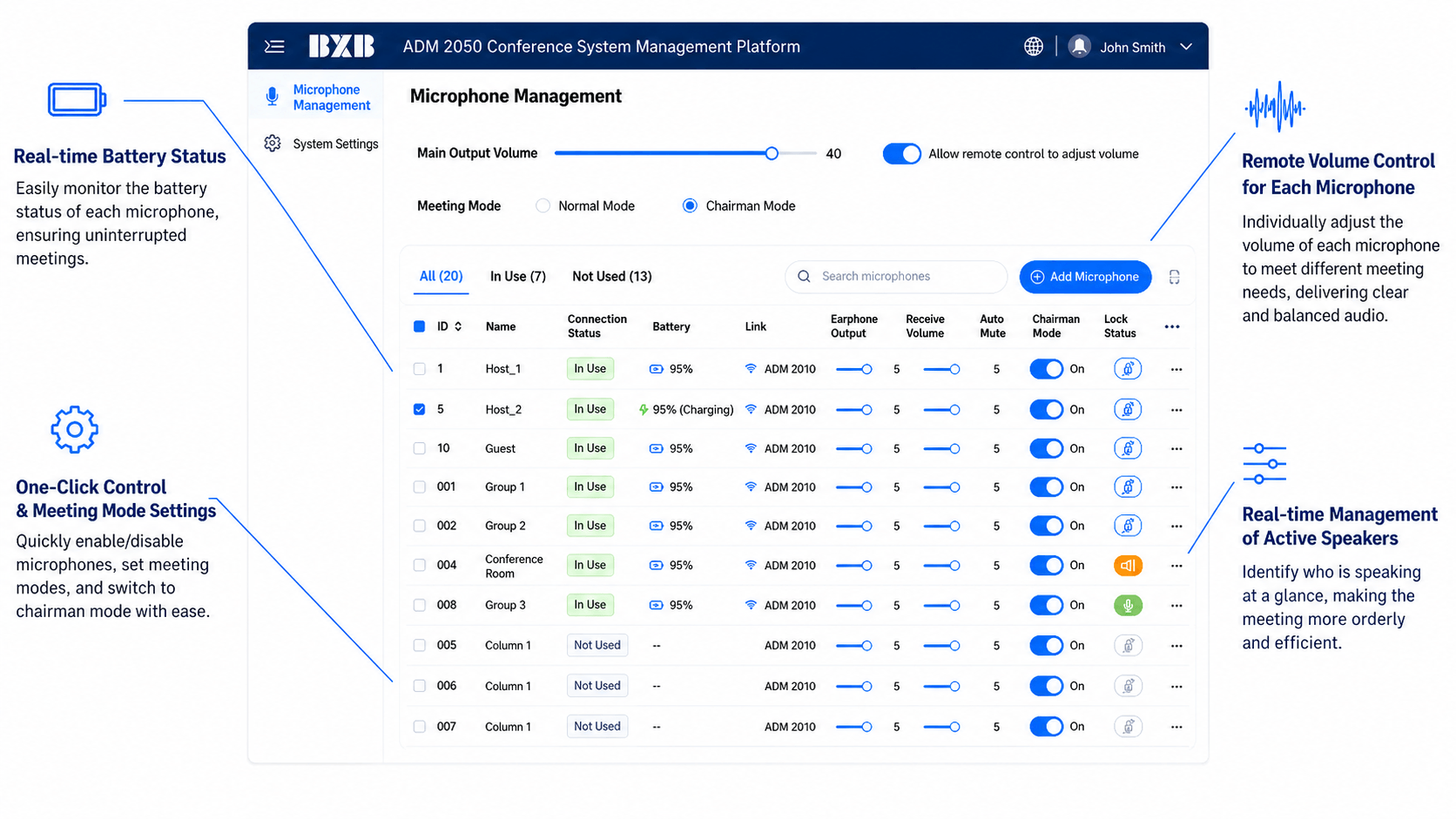The height and width of the screenshot is (819, 1456).
Task: Click lock status icon for Host_1
Action: (x=1128, y=369)
